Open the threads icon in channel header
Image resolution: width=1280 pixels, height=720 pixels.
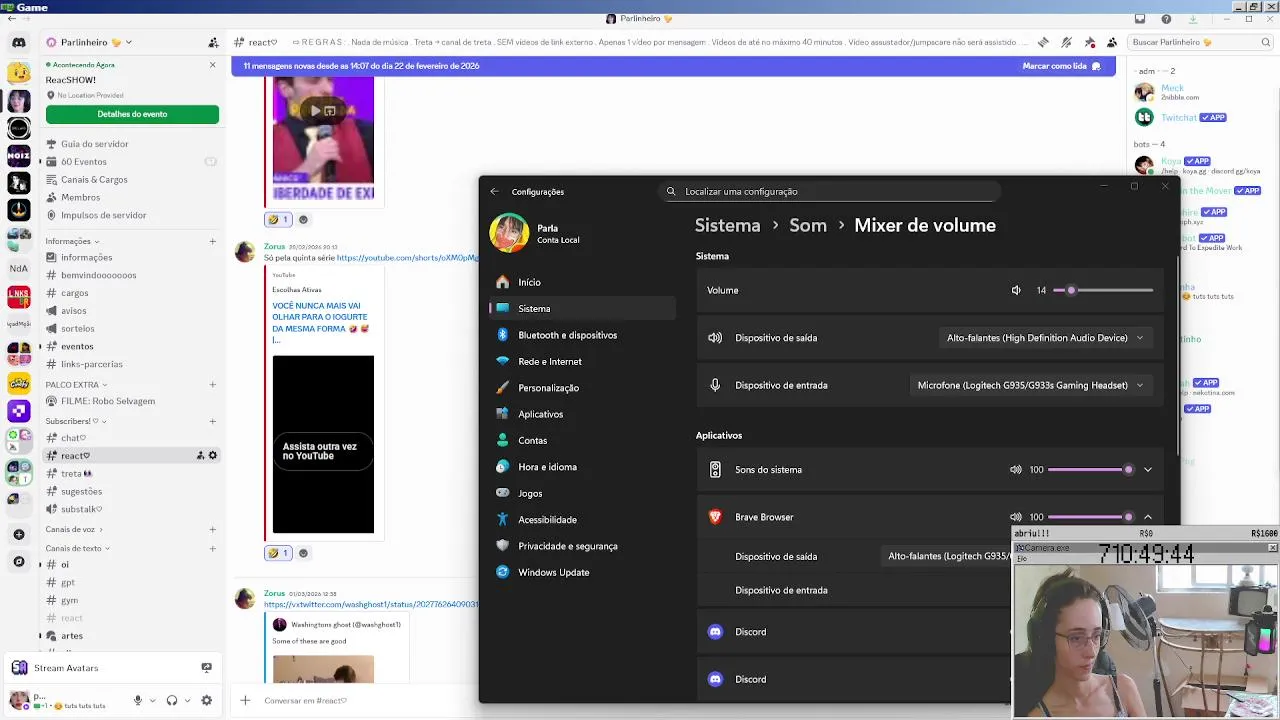[x=1043, y=43]
